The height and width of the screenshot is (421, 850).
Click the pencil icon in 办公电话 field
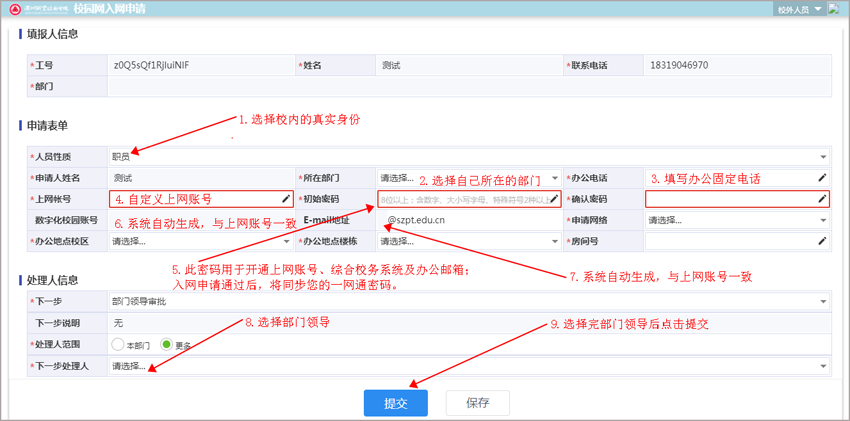822,177
